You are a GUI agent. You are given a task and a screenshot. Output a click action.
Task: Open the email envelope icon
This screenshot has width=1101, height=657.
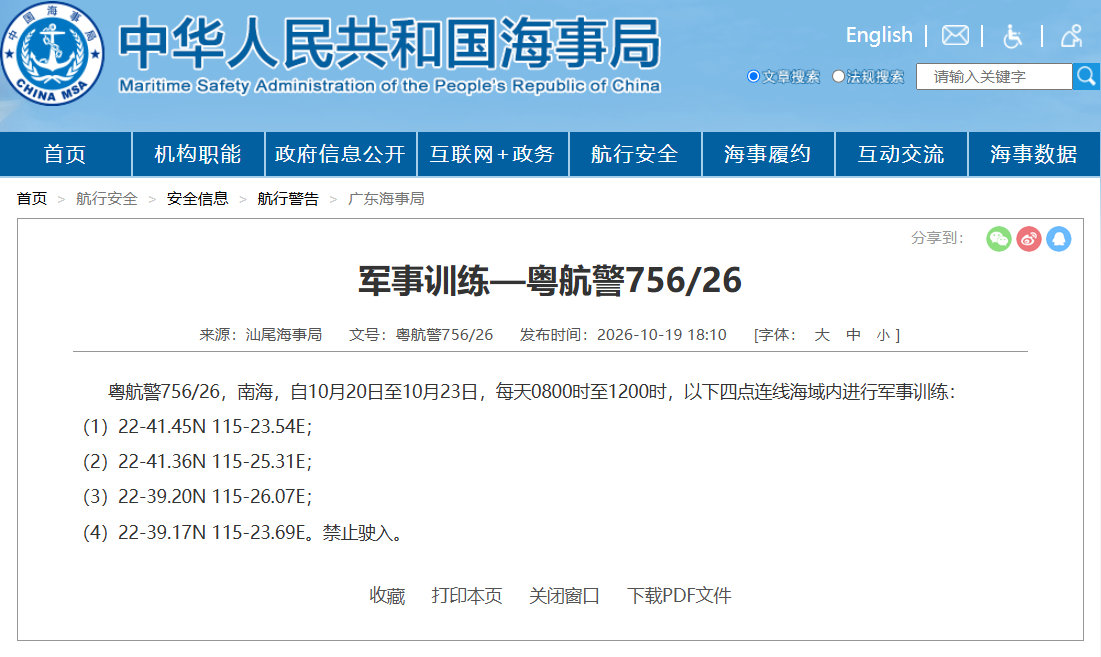955,35
